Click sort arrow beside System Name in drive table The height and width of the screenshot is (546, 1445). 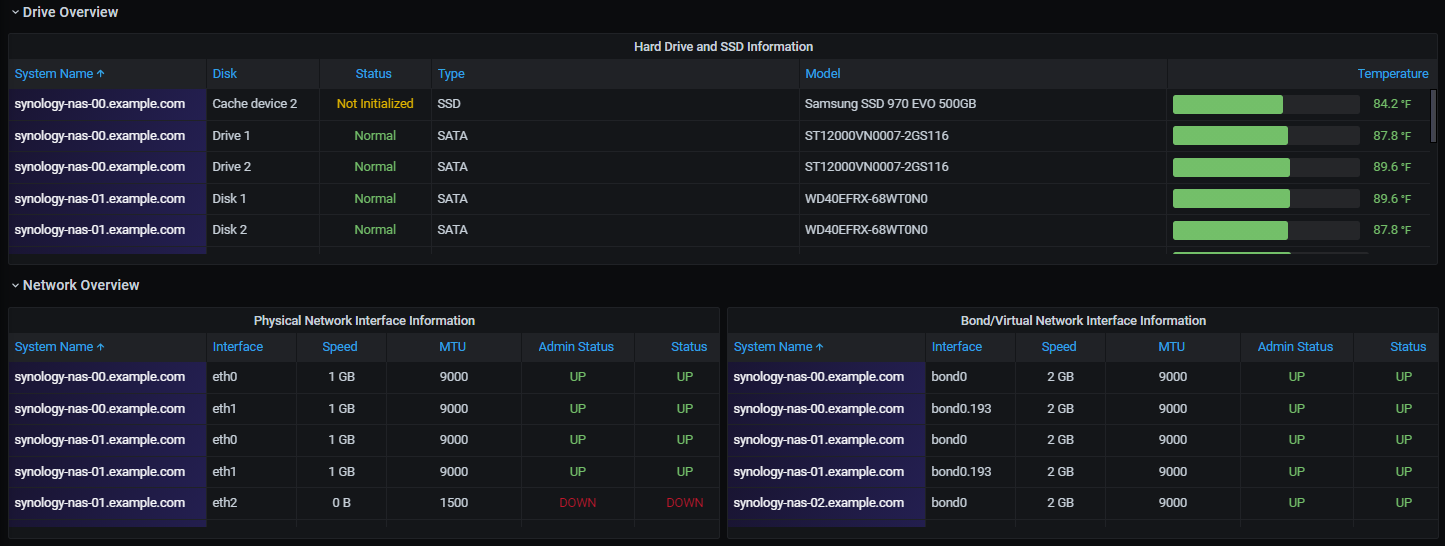[x=101, y=74]
